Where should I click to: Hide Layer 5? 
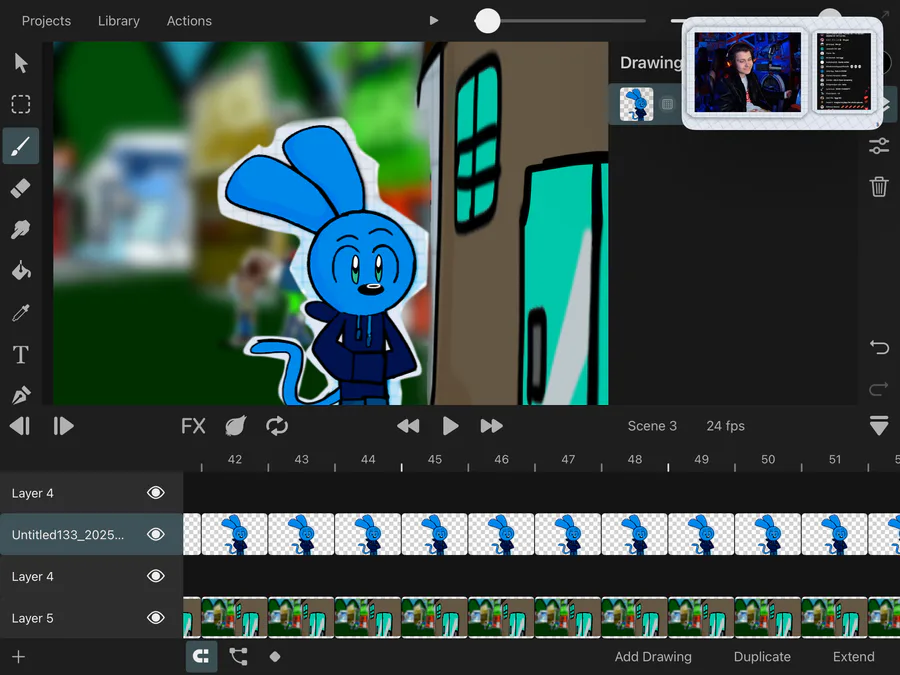tap(156, 618)
